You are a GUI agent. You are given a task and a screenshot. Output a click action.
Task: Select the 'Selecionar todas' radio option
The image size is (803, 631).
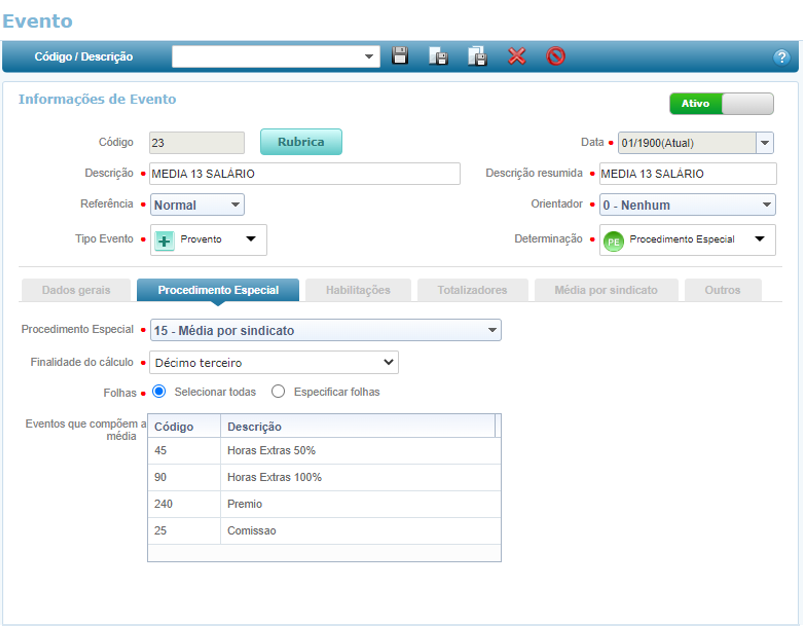pyautogui.click(x=159, y=392)
